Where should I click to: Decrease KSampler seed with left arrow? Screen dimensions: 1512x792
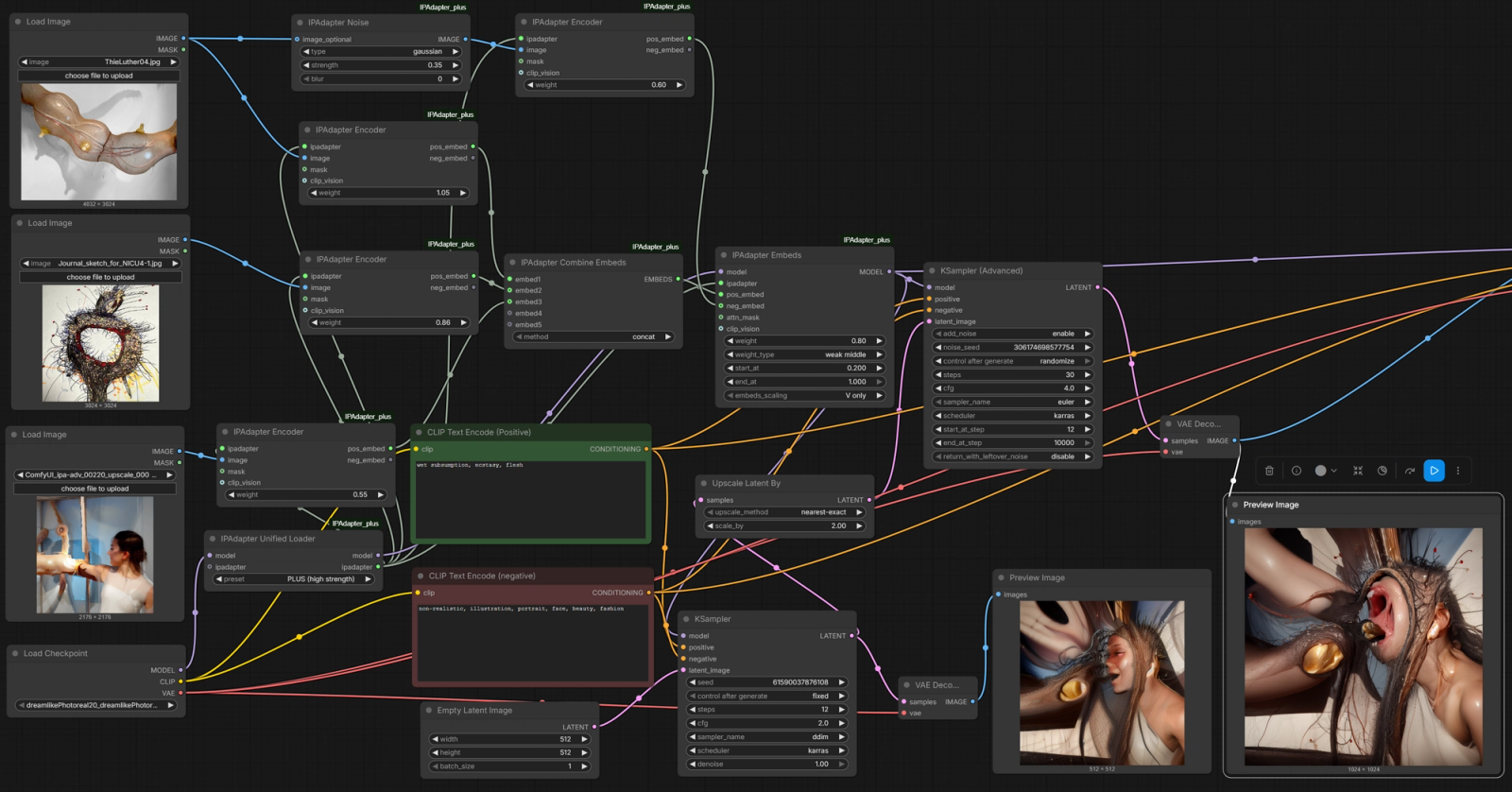[x=693, y=682]
